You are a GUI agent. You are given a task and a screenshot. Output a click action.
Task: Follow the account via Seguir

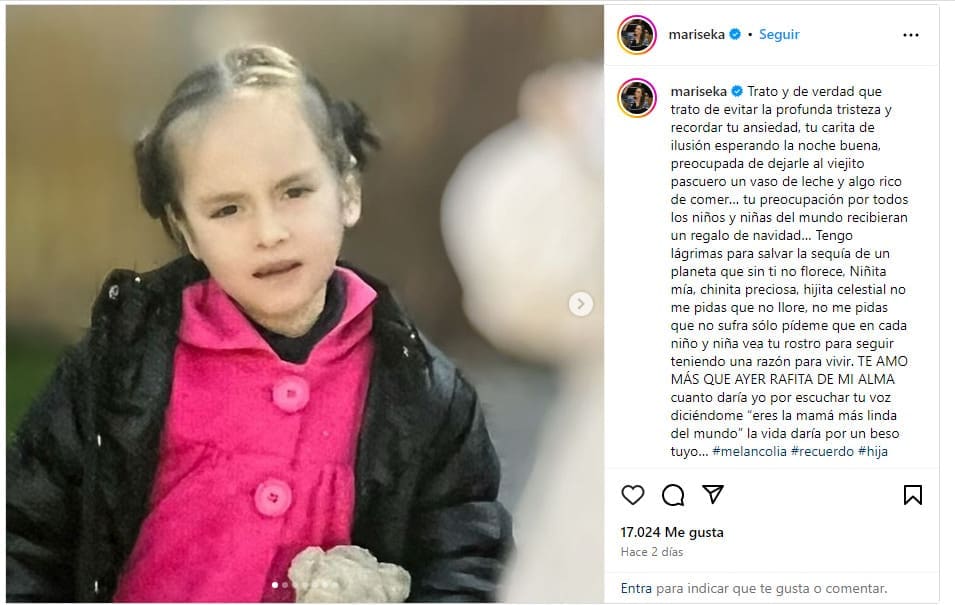779,35
